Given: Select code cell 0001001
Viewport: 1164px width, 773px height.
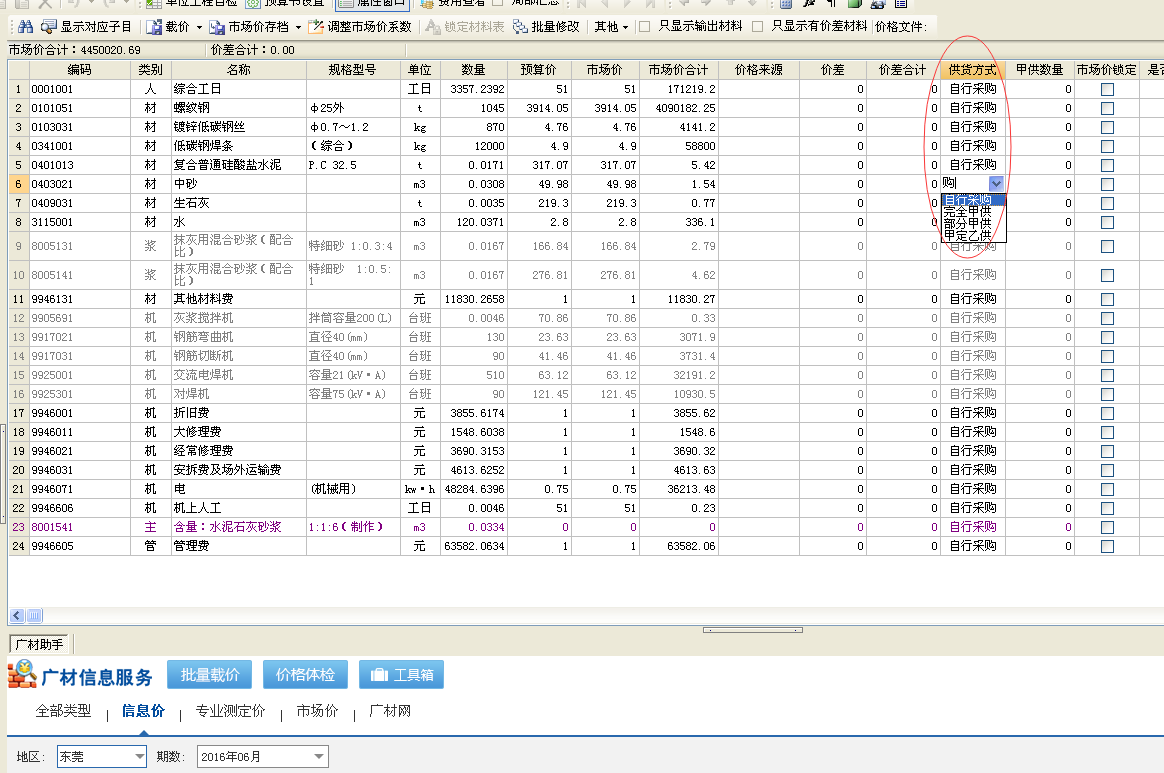Looking at the screenshot, I should tap(79, 89).
